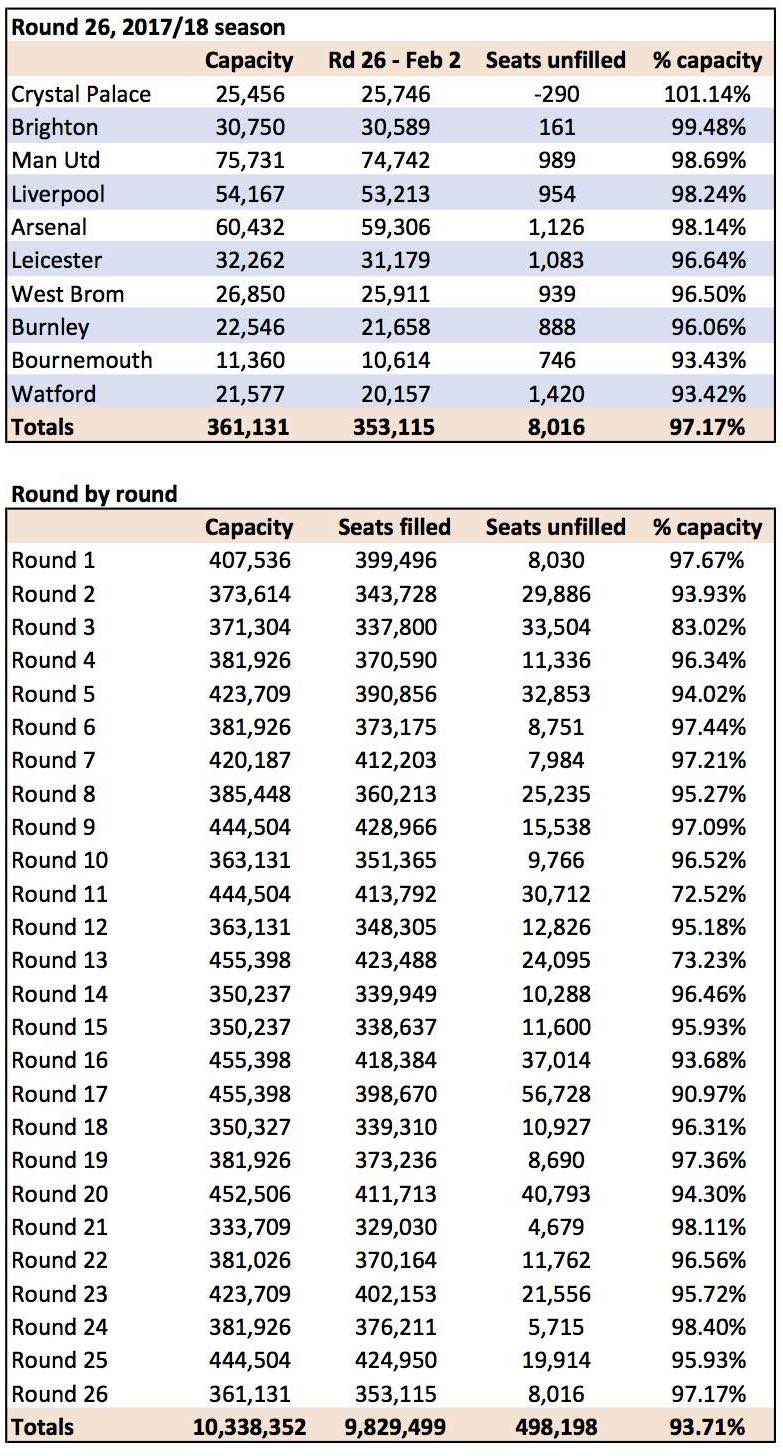Click Crystal Palace's 101.14% capacity cell

point(708,94)
